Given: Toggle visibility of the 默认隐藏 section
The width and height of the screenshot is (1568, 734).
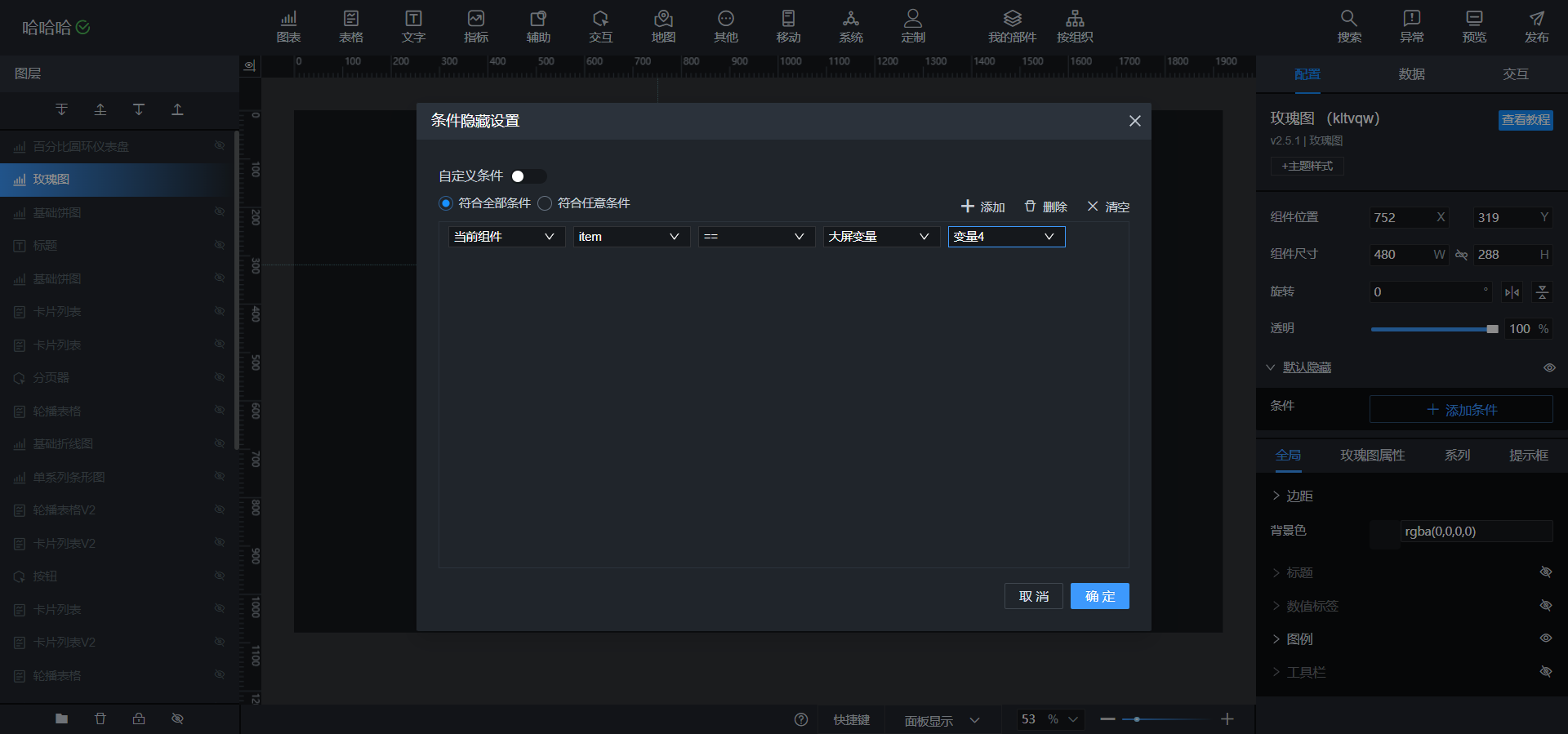Looking at the screenshot, I should tap(1549, 367).
